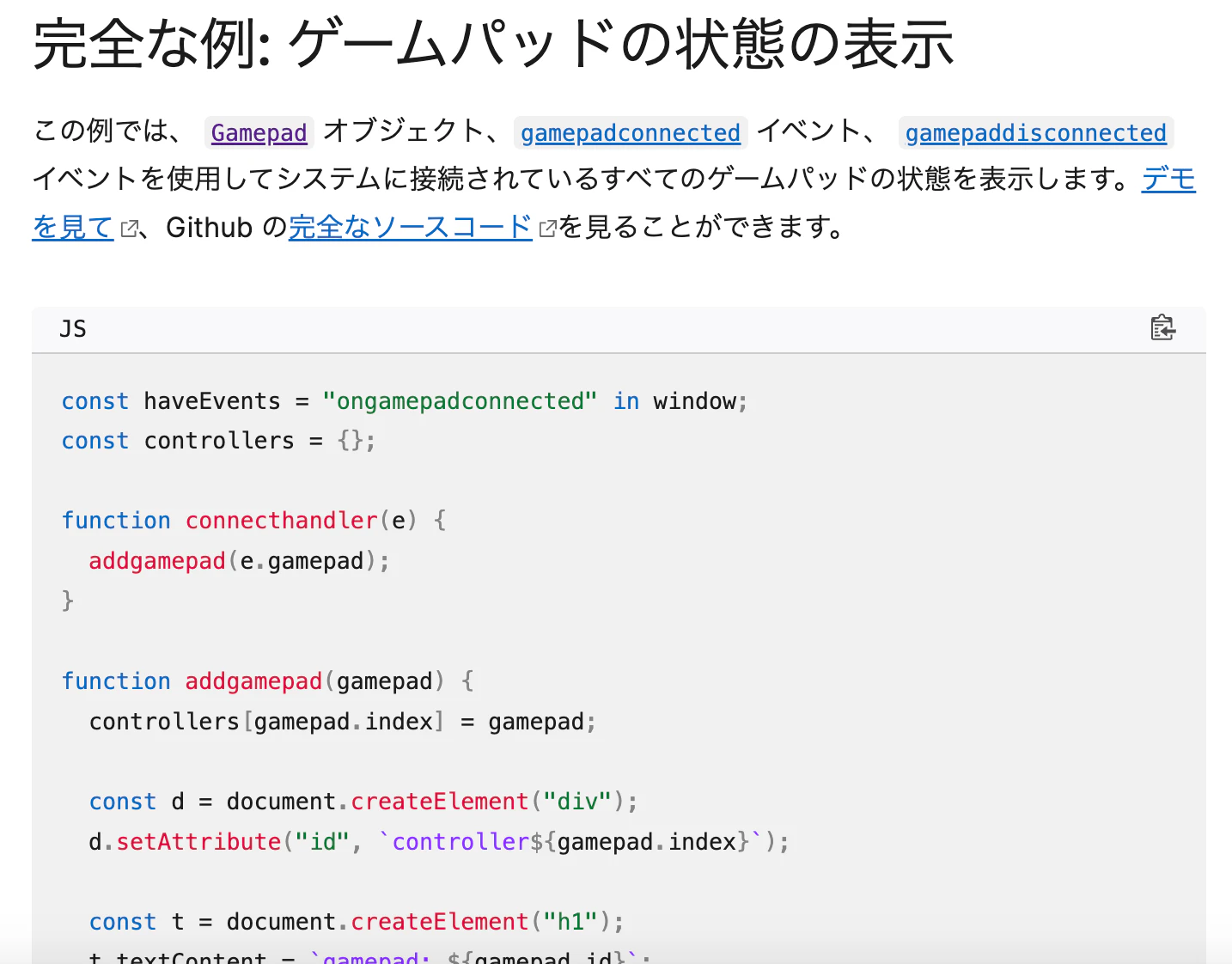Click the line 'const controllers = {};'

tap(218, 441)
